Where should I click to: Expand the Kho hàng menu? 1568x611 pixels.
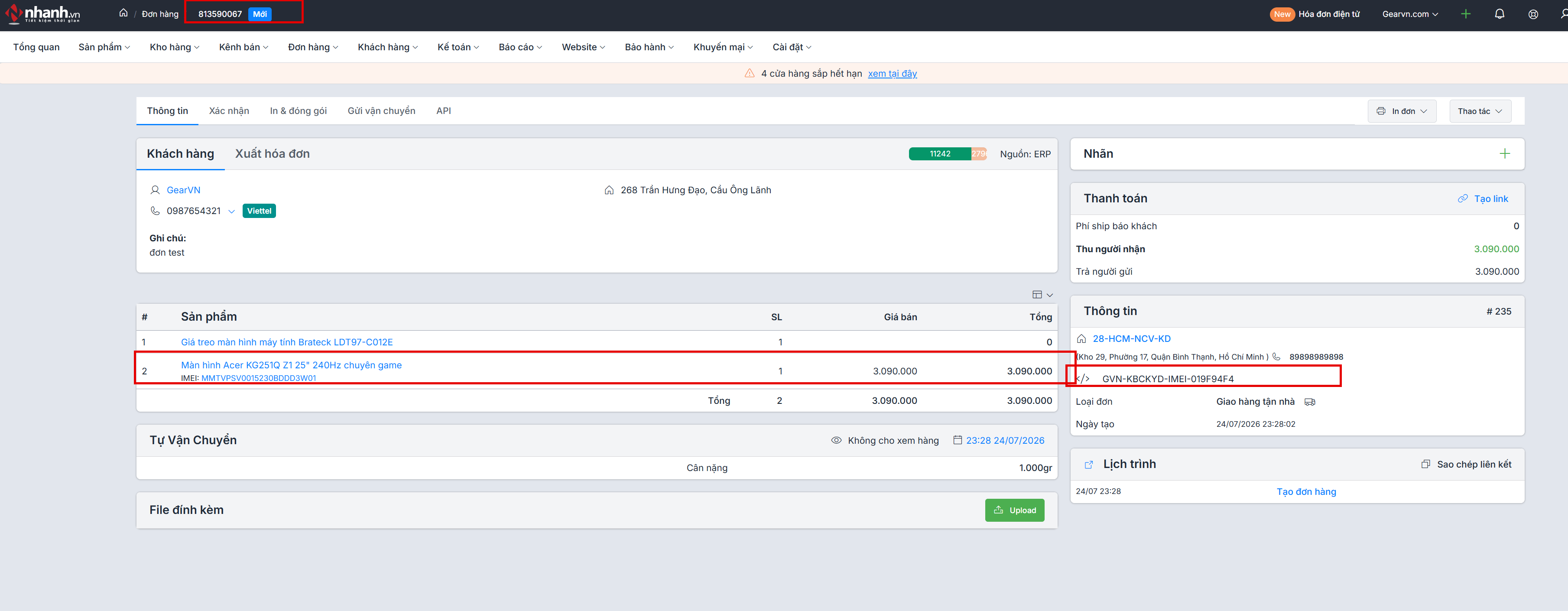[174, 48]
